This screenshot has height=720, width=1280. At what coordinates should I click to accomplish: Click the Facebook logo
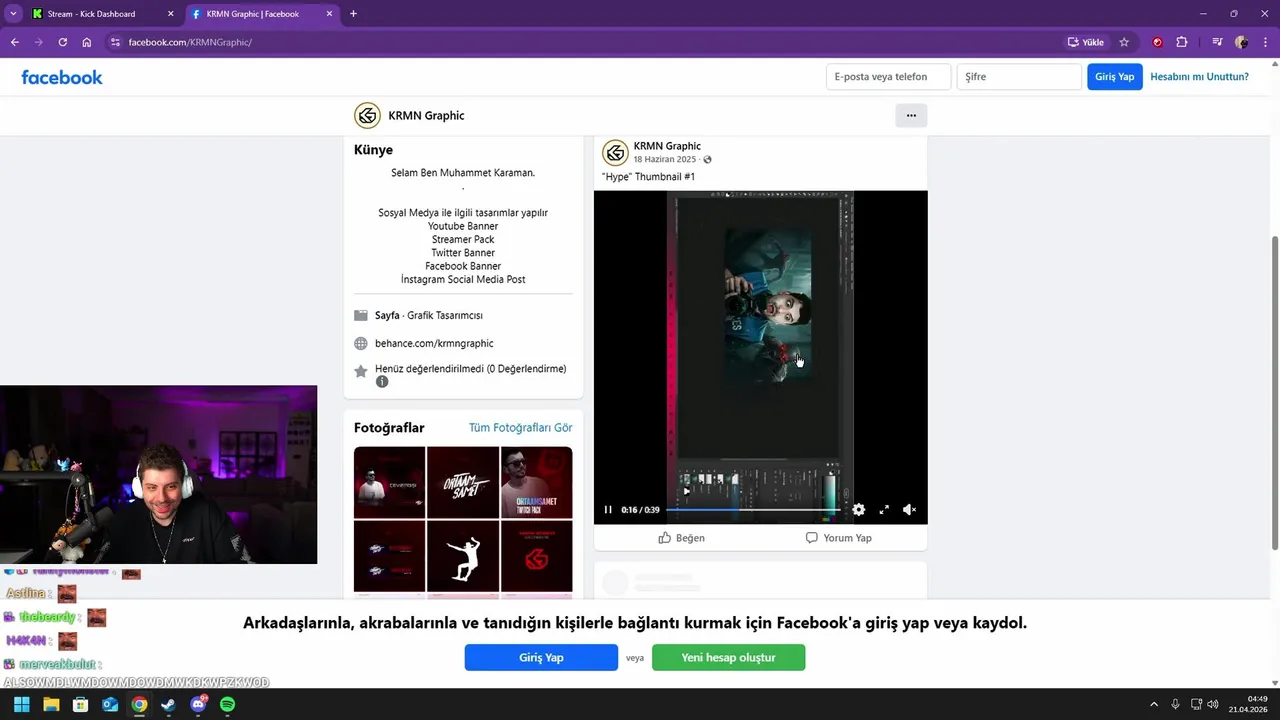click(62, 77)
